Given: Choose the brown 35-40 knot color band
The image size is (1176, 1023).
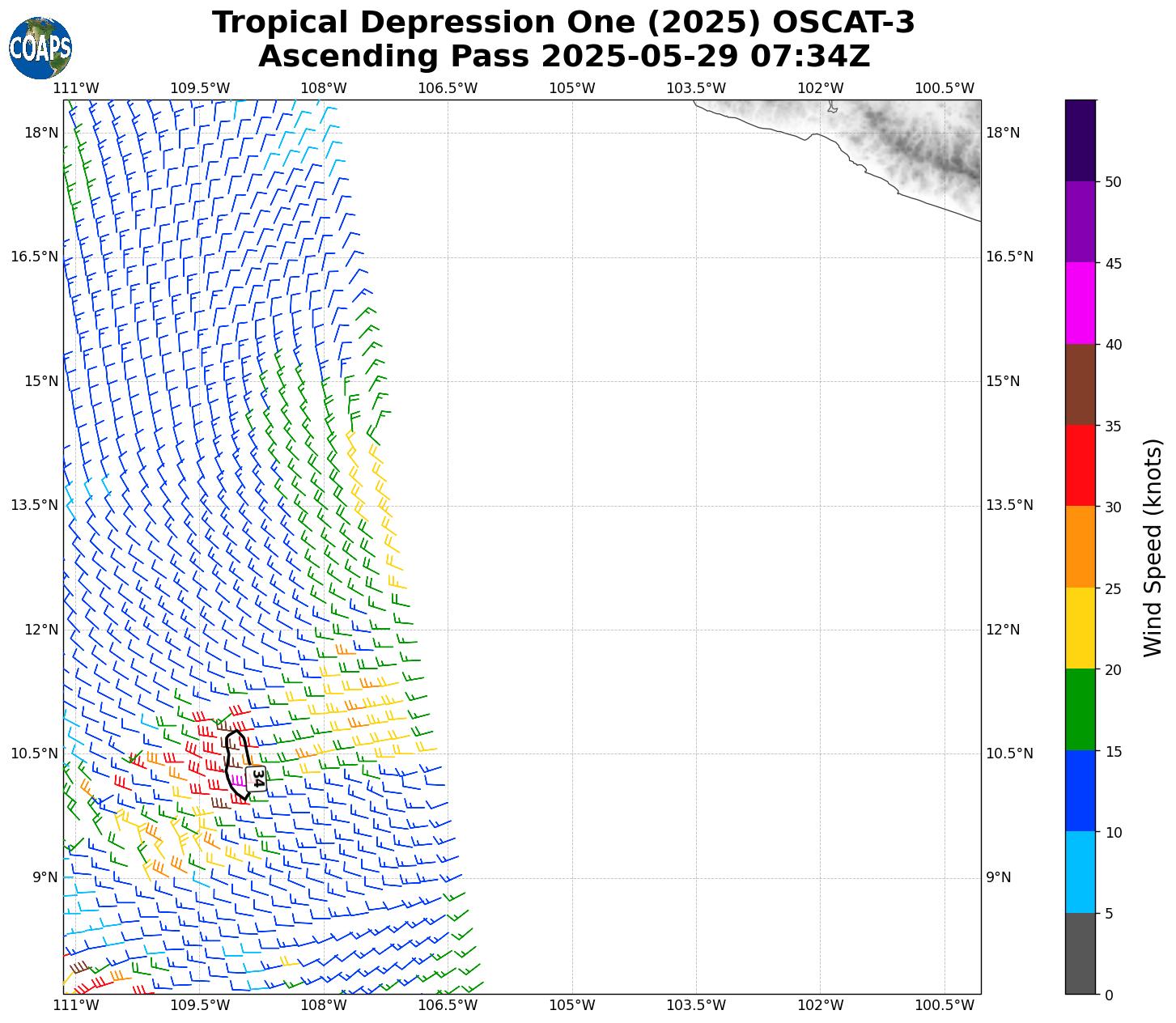Looking at the screenshot, I should (1080, 384).
